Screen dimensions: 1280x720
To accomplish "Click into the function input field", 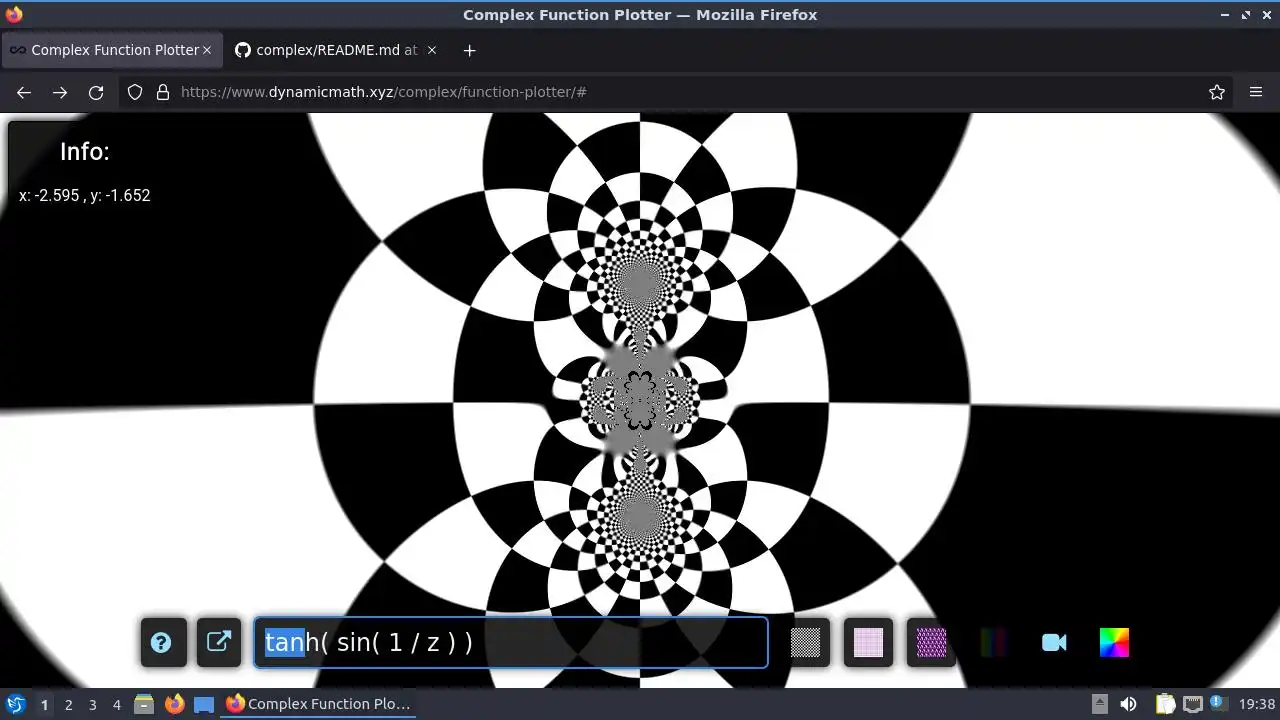I will click(x=511, y=642).
